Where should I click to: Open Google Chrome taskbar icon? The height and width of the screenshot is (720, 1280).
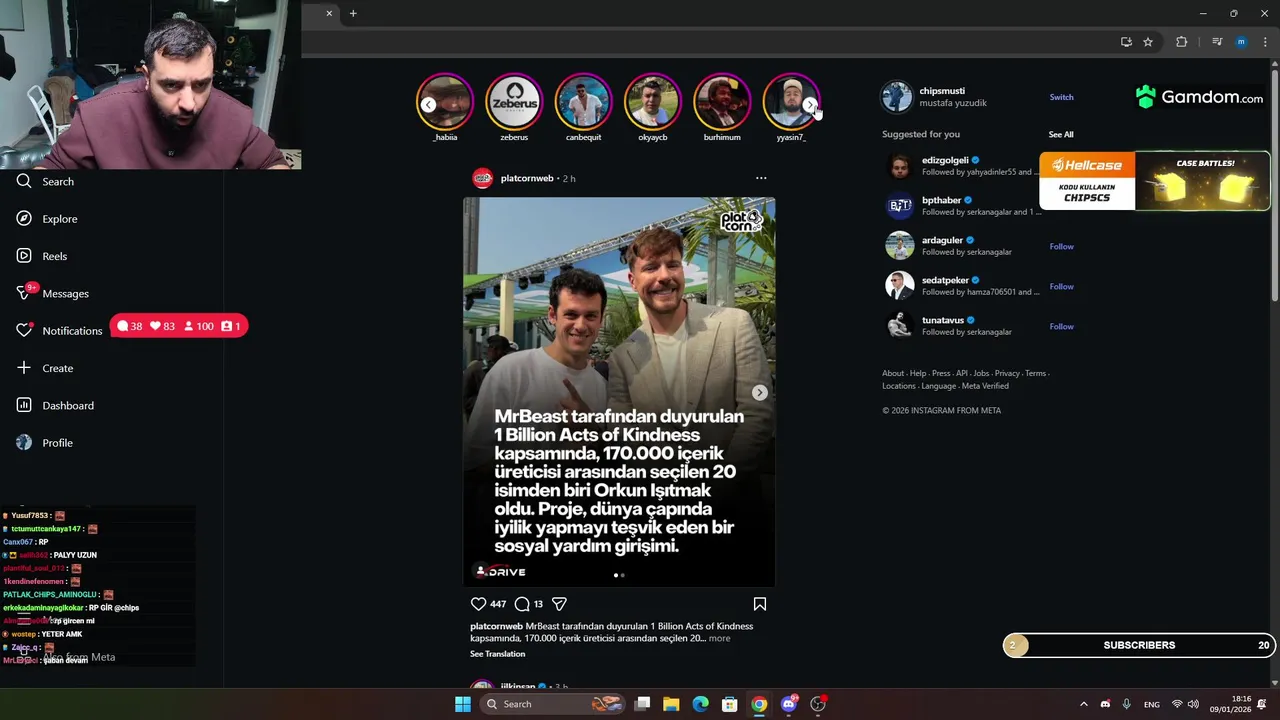pyautogui.click(x=759, y=704)
